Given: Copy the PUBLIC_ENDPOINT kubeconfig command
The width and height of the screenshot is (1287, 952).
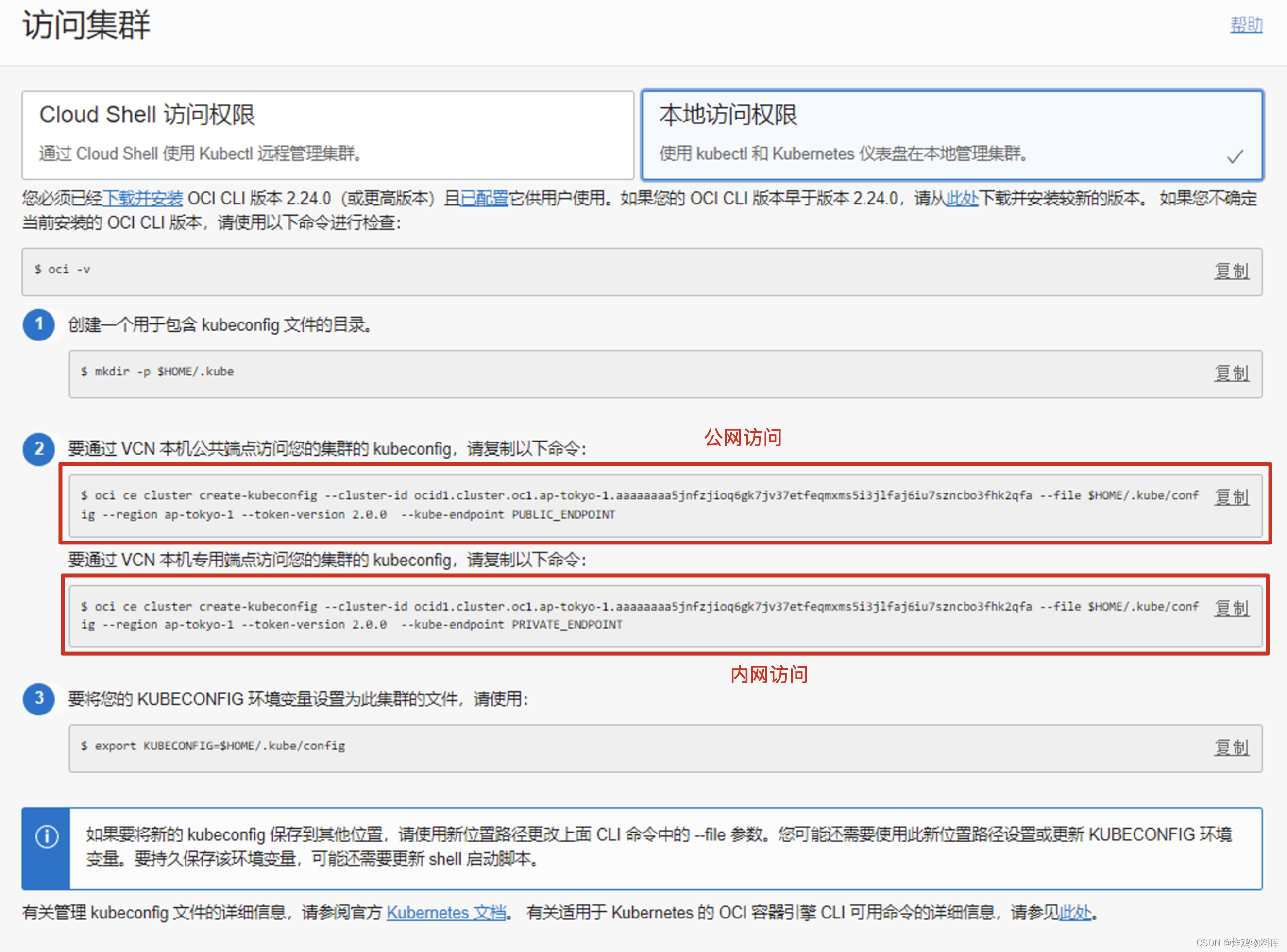Looking at the screenshot, I should coord(1231,496).
